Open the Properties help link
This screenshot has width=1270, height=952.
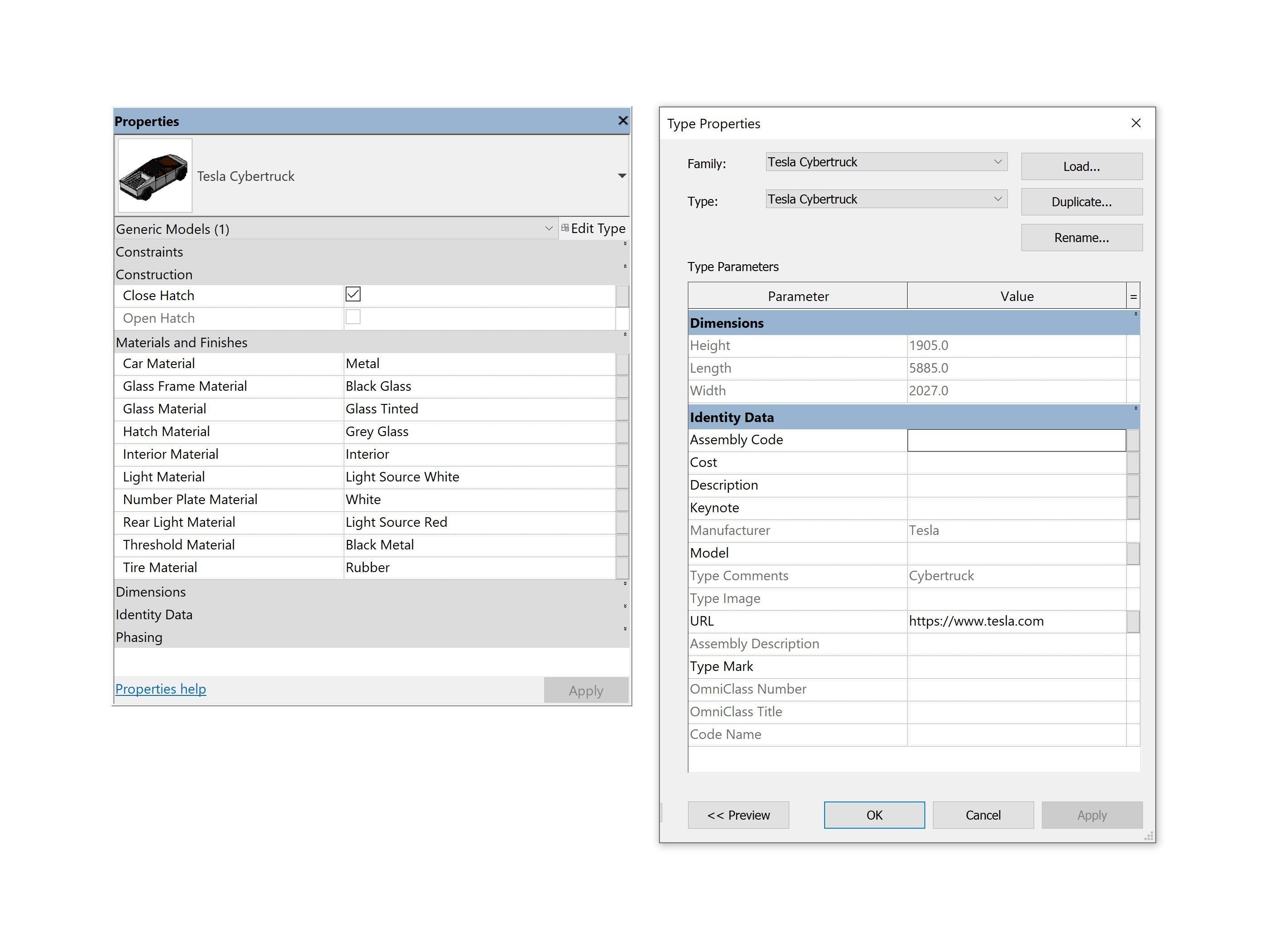tap(160, 689)
